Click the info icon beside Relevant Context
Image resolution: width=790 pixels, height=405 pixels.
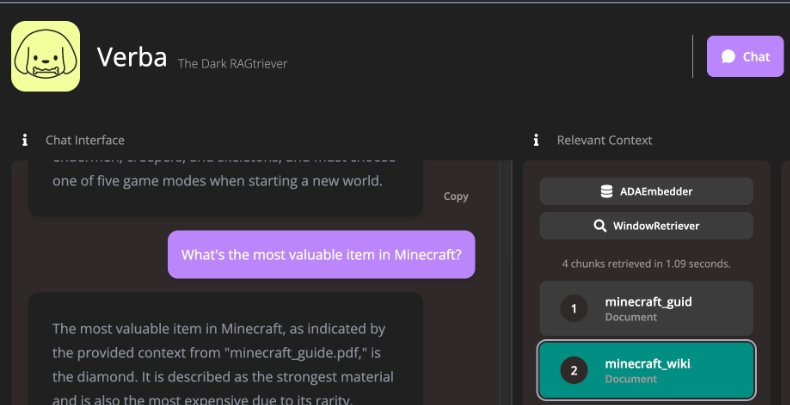(x=536, y=140)
